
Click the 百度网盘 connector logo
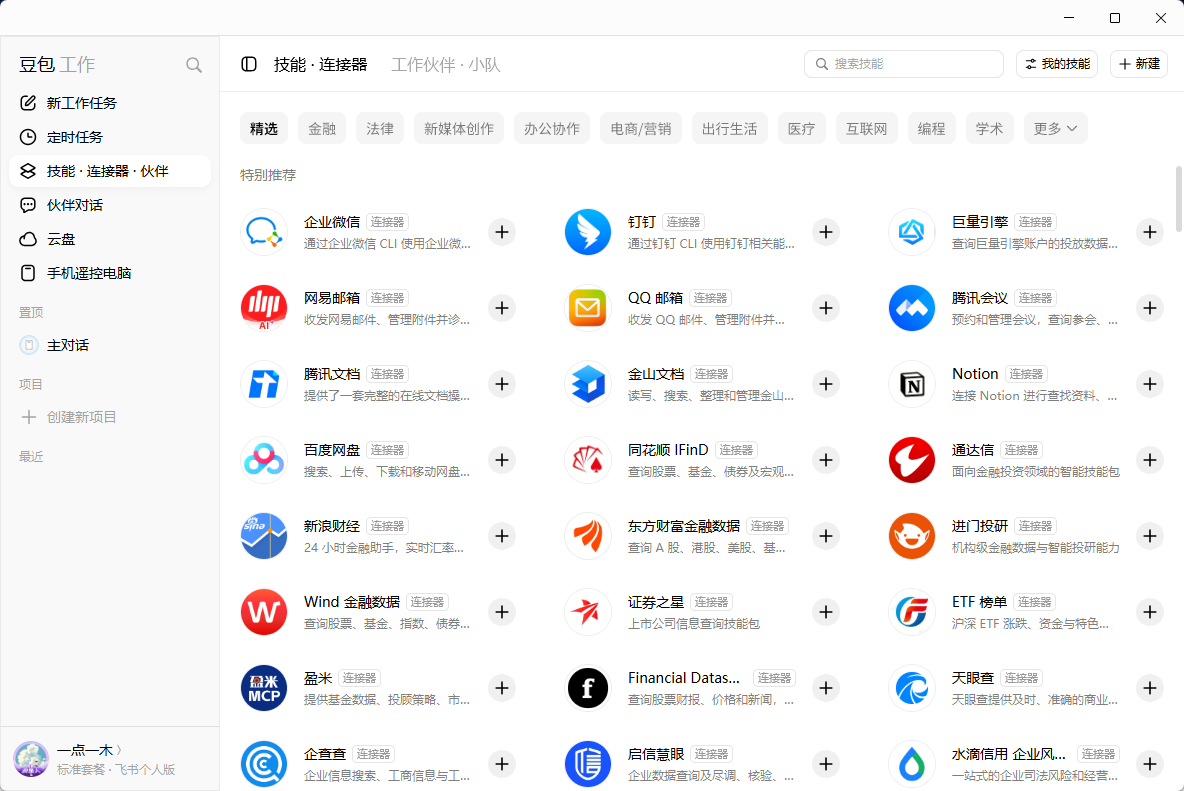(x=264, y=460)
